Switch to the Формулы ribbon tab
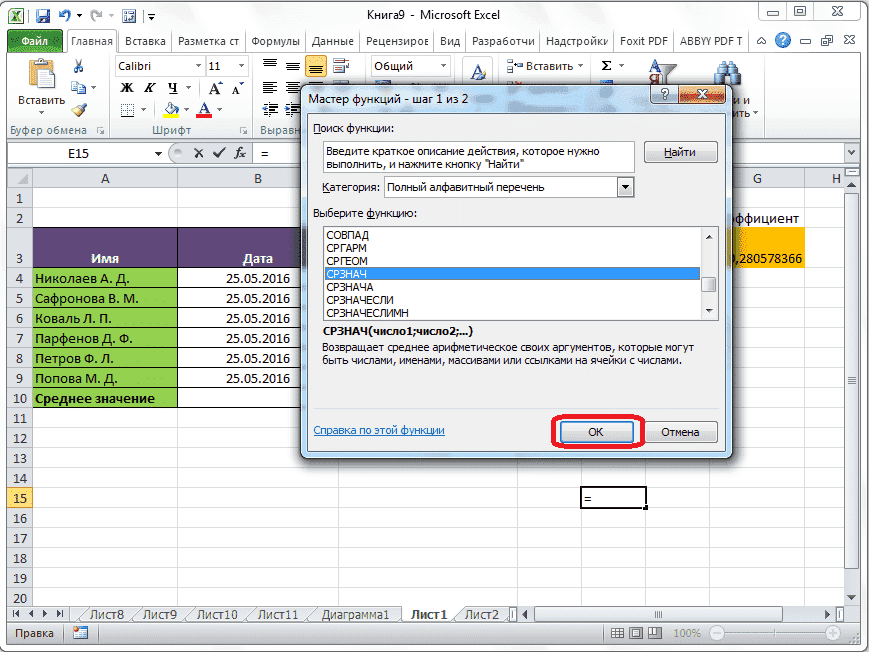This screenshot has height=652, width=869. [x=277, y=41]
